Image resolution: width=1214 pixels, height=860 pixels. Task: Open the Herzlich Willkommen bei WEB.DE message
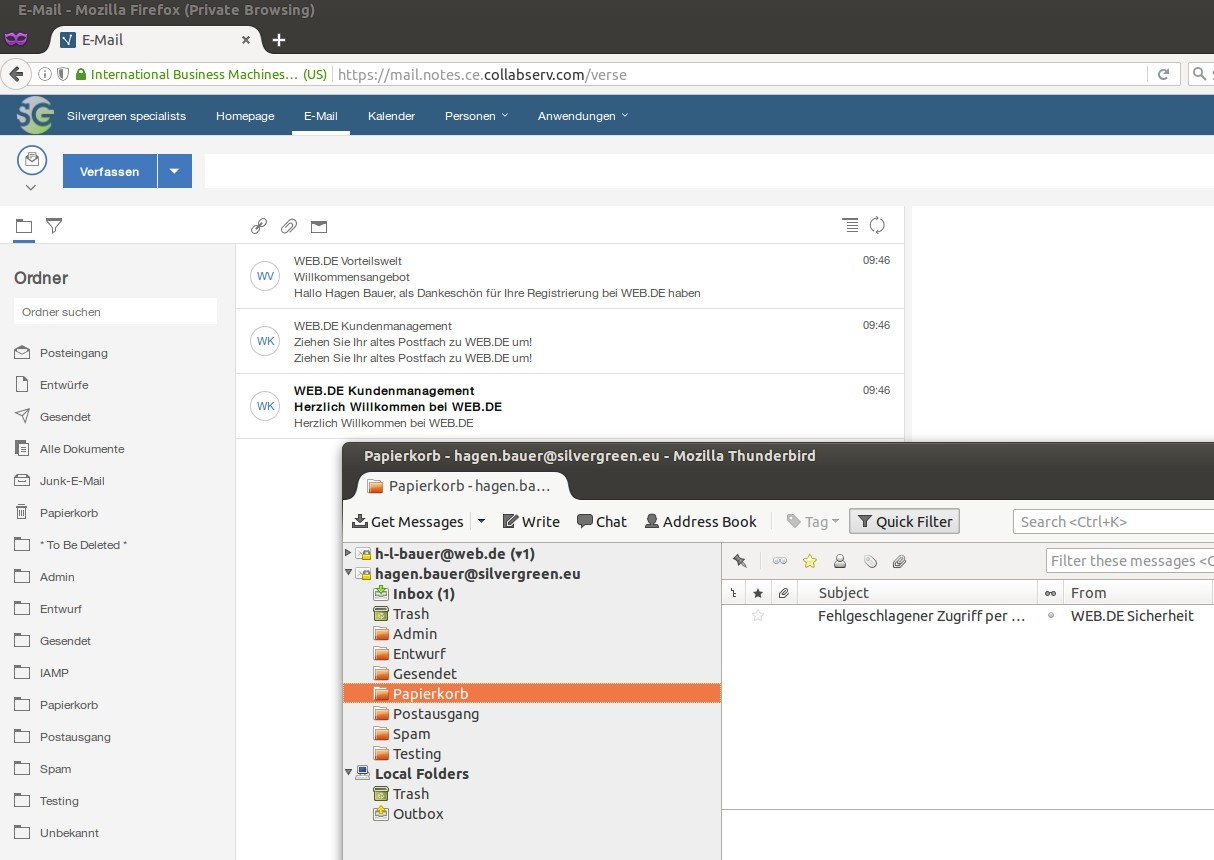(x=570, y=406)
